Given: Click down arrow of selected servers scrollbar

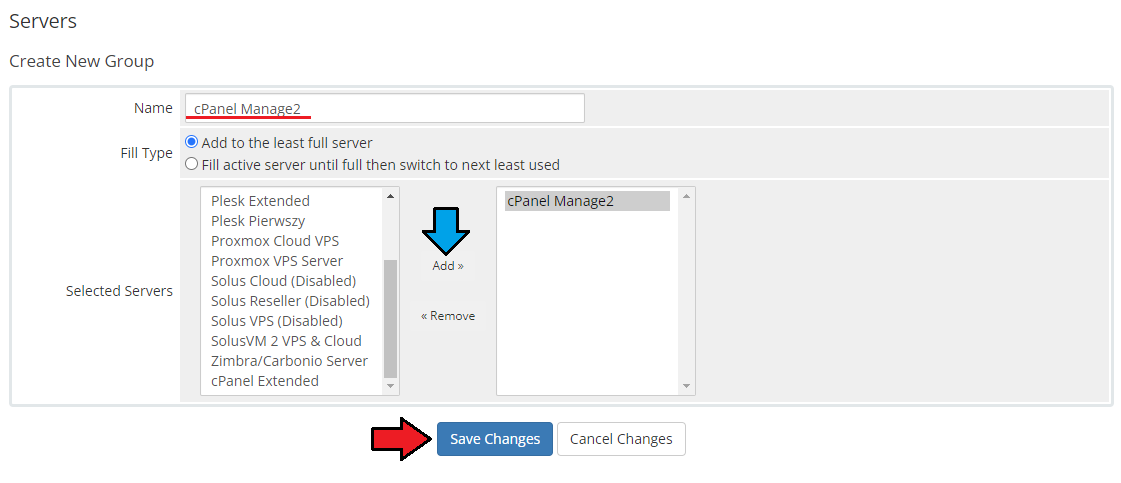Looking at the screenshot, I should point(686,386).
